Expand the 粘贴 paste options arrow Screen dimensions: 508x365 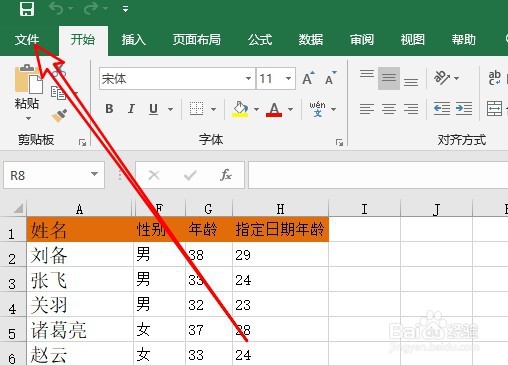[x=28, y=118]
